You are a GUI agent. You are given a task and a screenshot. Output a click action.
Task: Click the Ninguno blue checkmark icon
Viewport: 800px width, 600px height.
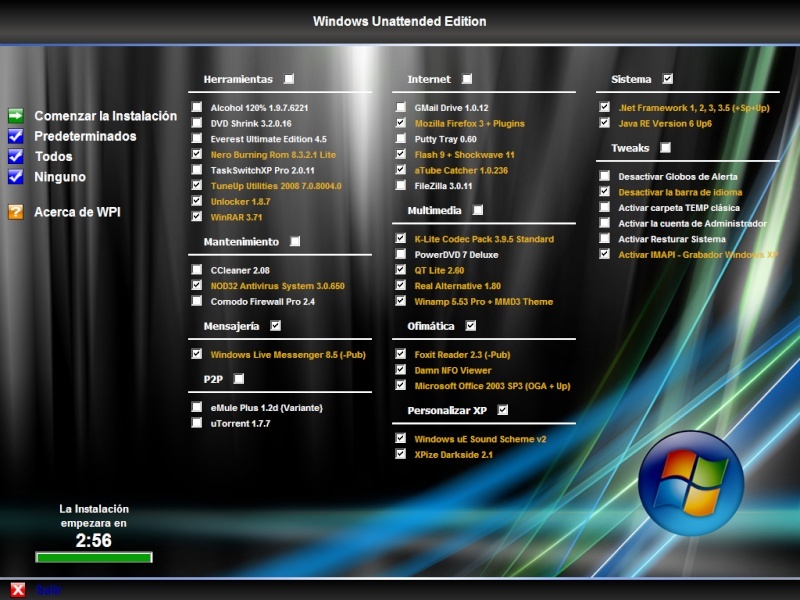pos(16,177)
